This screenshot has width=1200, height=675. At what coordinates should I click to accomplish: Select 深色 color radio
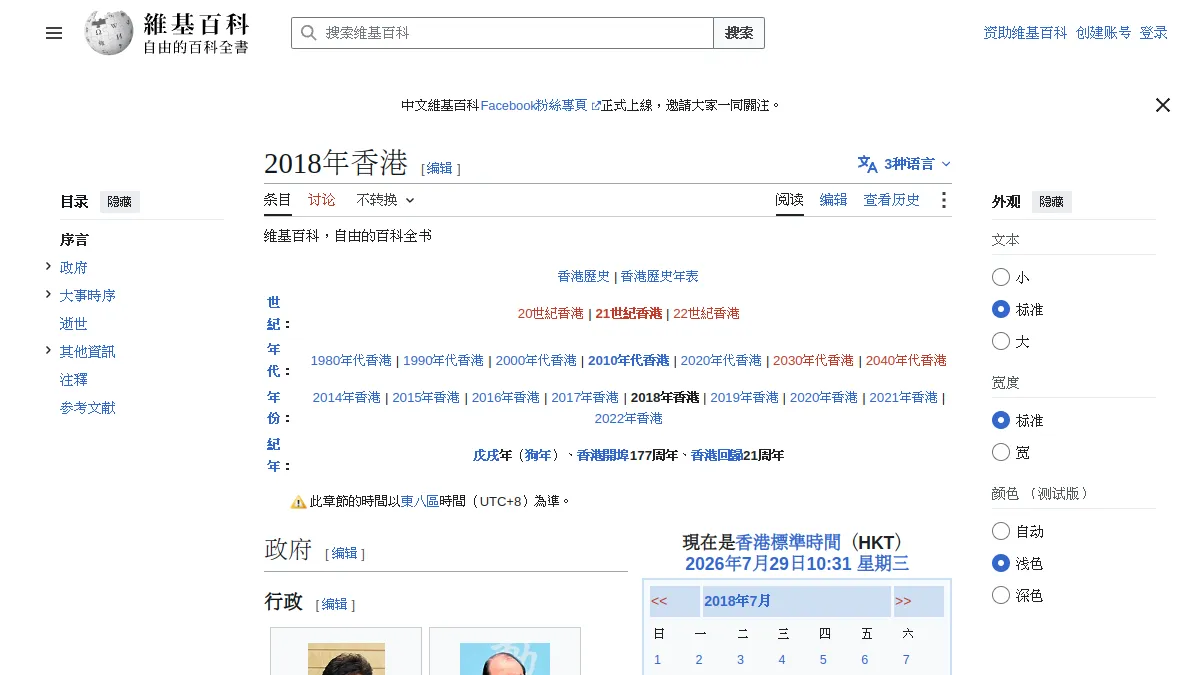point(1001,595)
